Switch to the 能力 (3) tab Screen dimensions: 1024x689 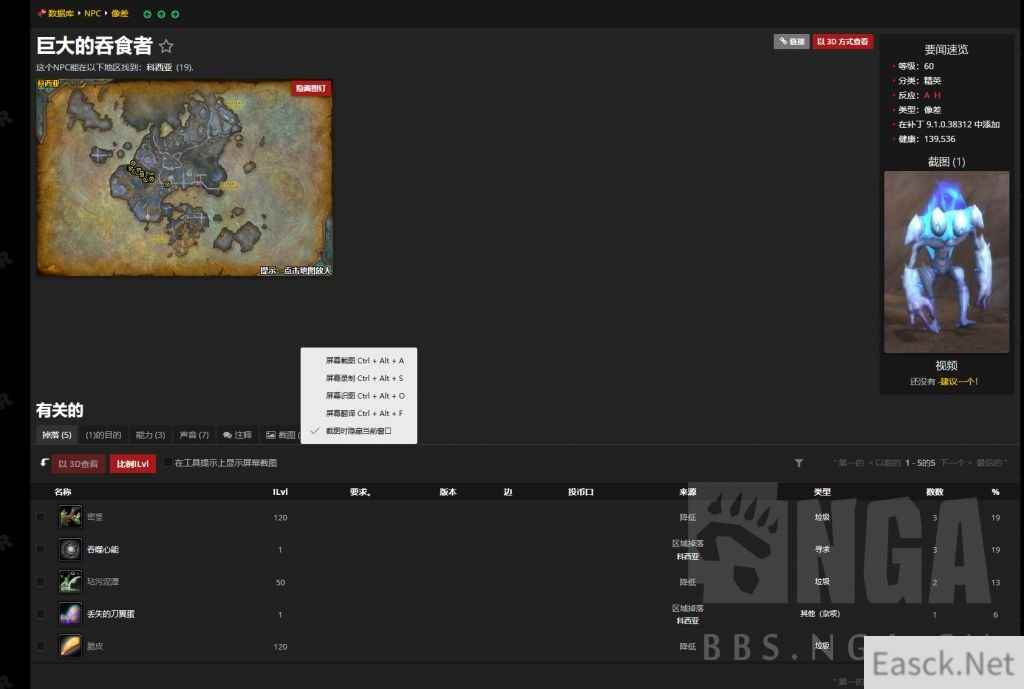click(x=150, y=435)
